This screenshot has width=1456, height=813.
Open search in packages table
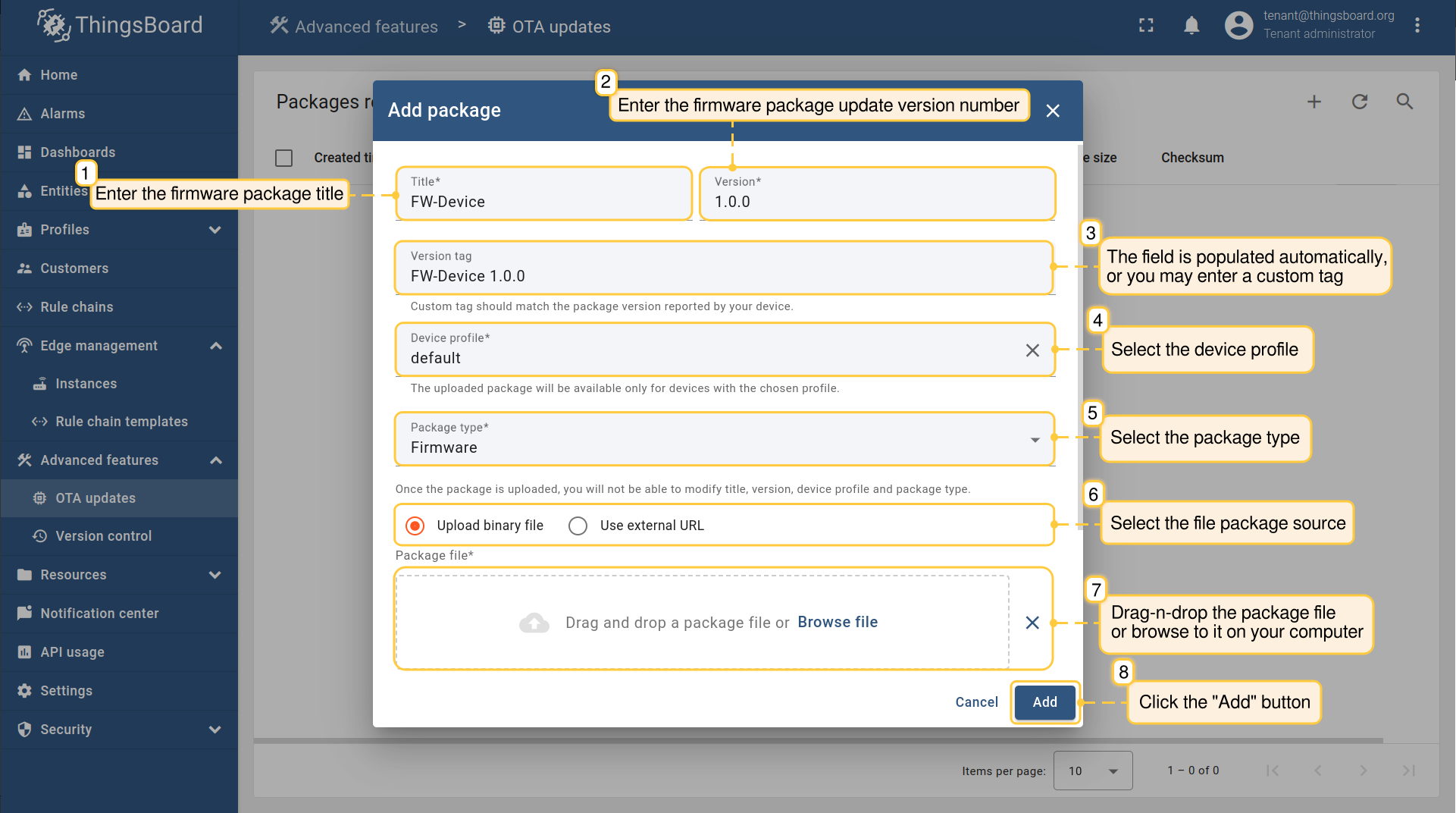tap(1404, 102)
